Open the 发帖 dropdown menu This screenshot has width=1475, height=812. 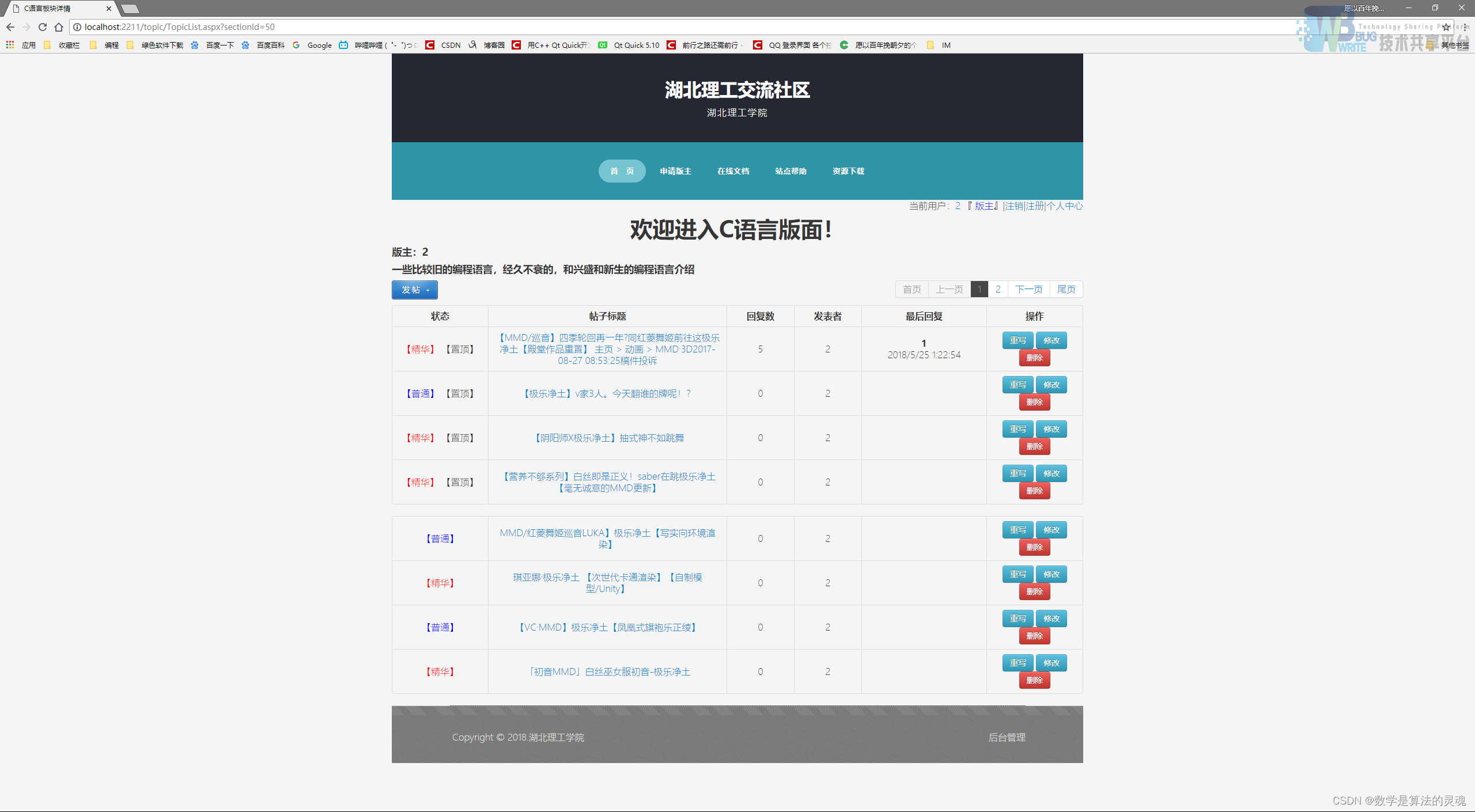(414, 290)
